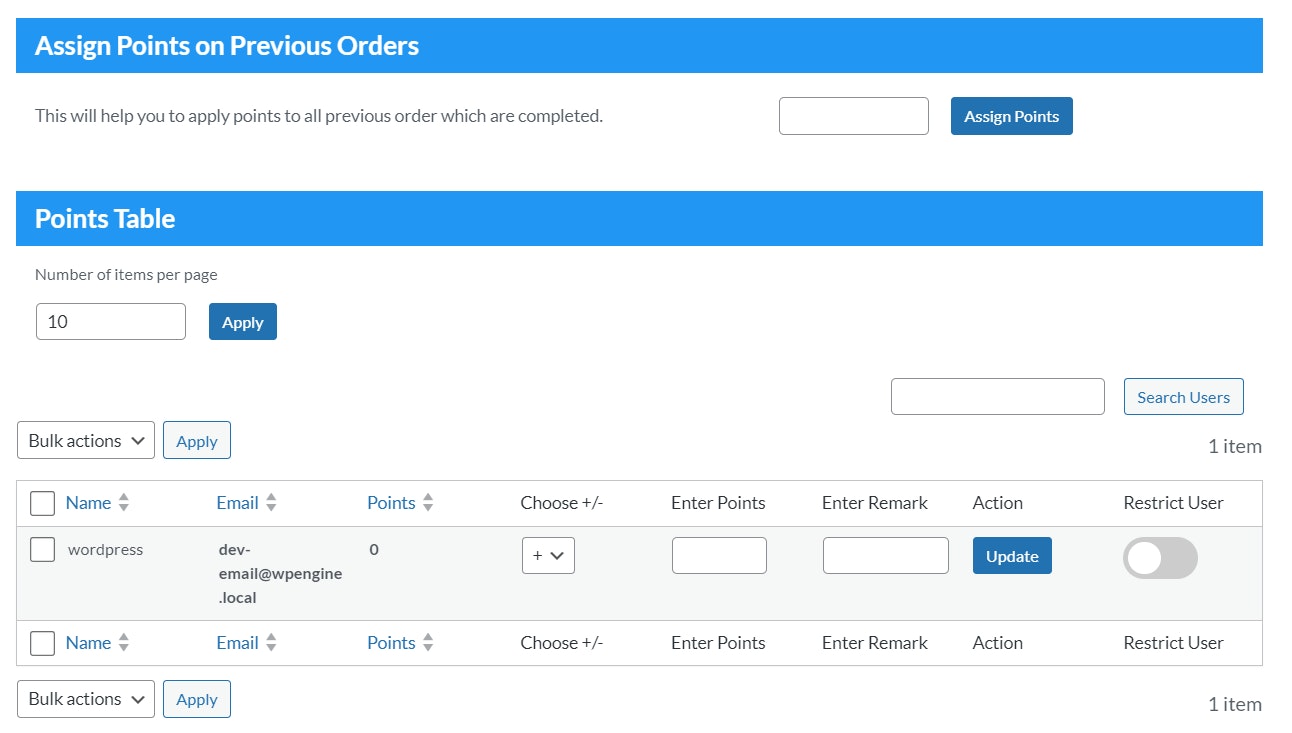Click 'Number of items per page' label

tap(126, 274)
